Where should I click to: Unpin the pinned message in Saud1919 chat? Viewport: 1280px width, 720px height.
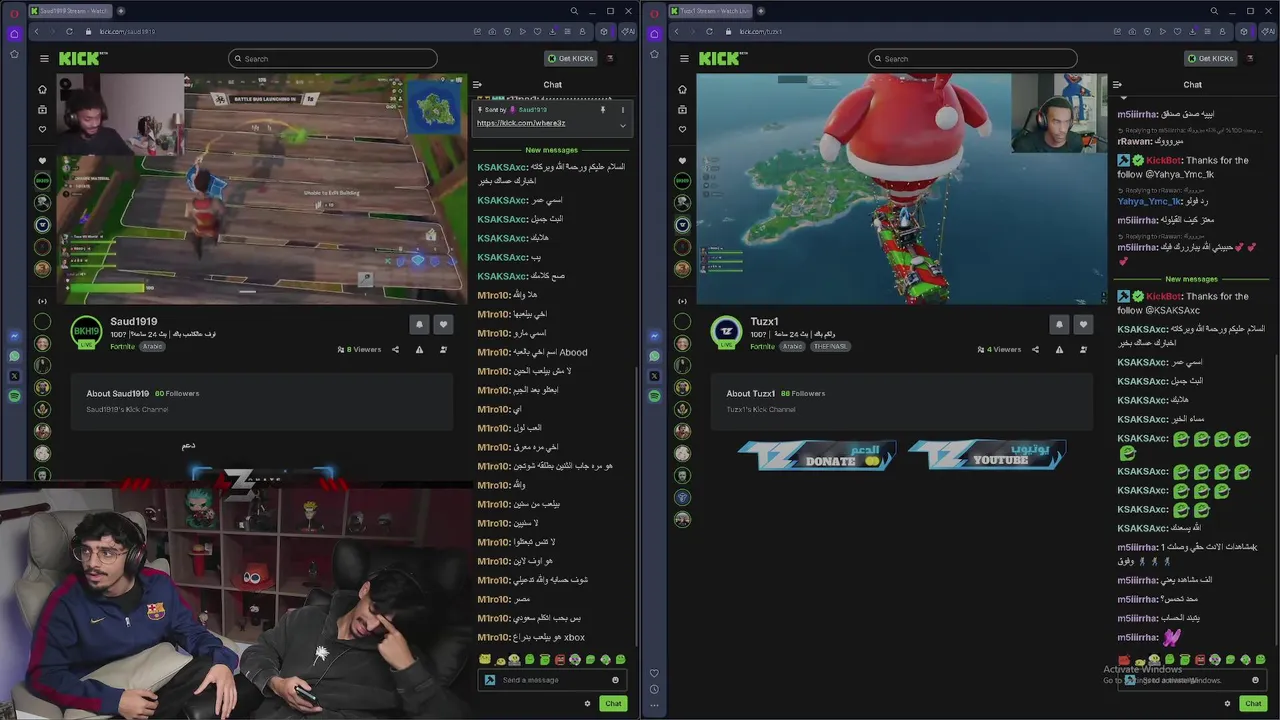click(602, 109)
